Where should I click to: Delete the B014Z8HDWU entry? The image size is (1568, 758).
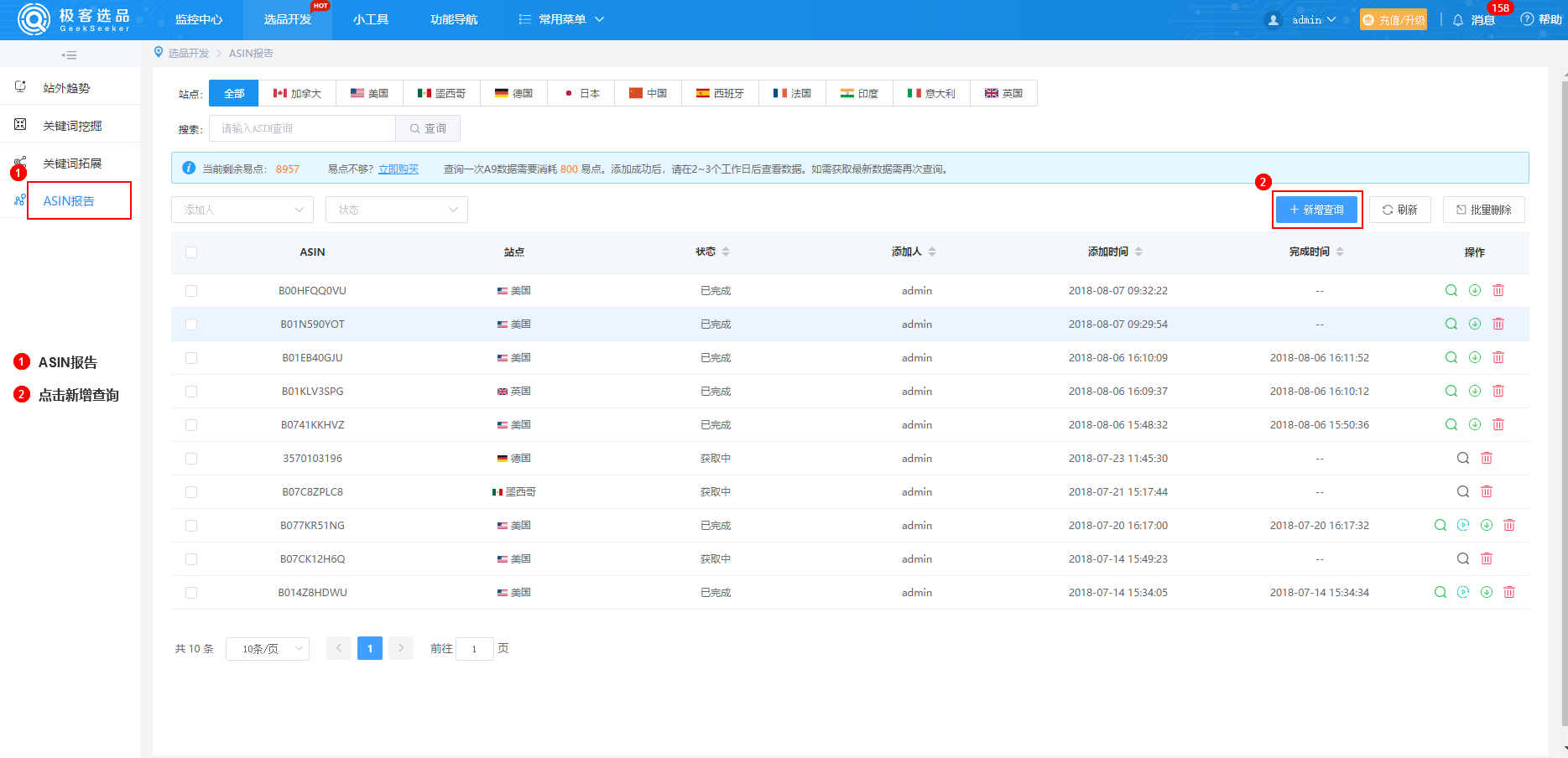point(1509,592)
